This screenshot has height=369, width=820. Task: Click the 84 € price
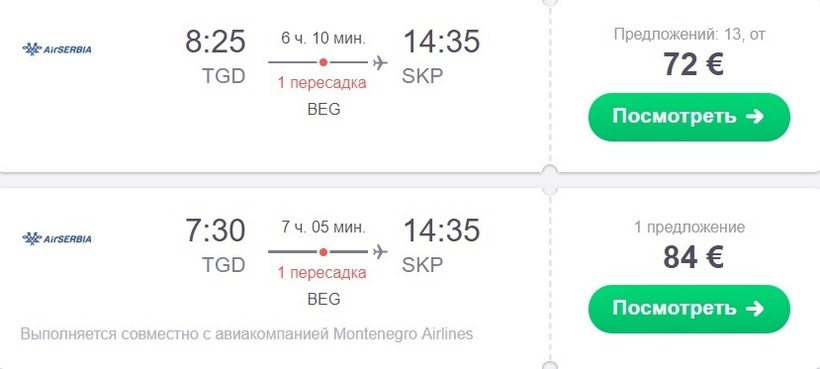point(693,257)
